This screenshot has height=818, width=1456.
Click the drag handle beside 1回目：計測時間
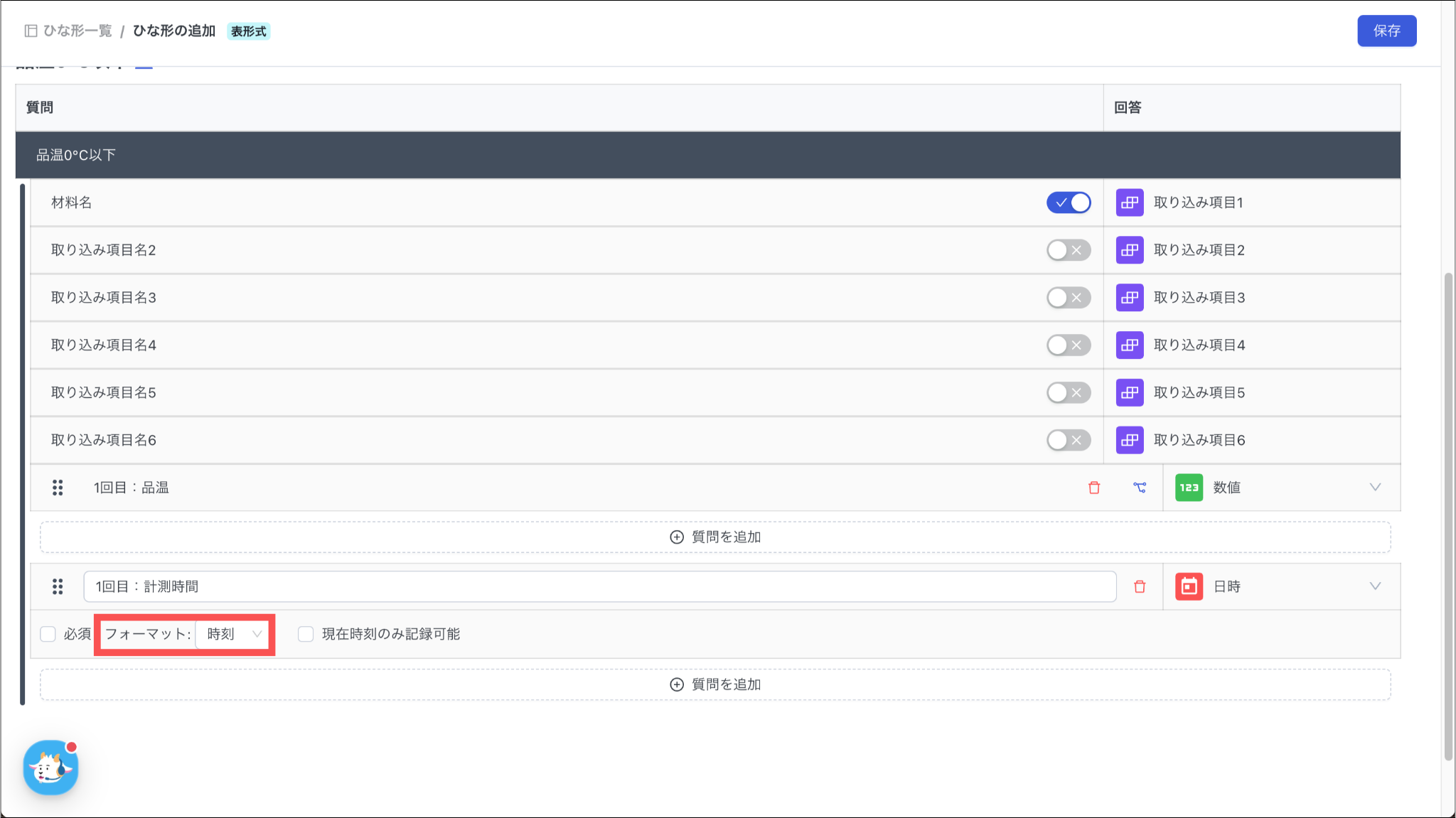(x=58, y=586)
